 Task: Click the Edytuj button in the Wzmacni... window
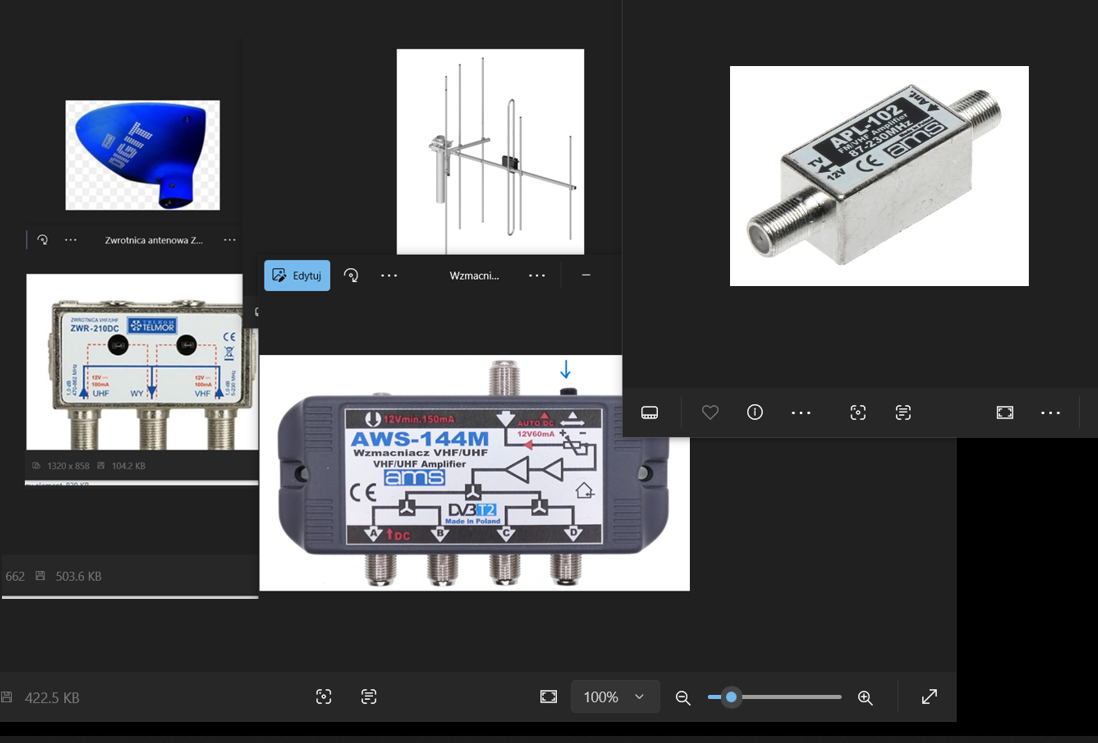coord(297,275)
